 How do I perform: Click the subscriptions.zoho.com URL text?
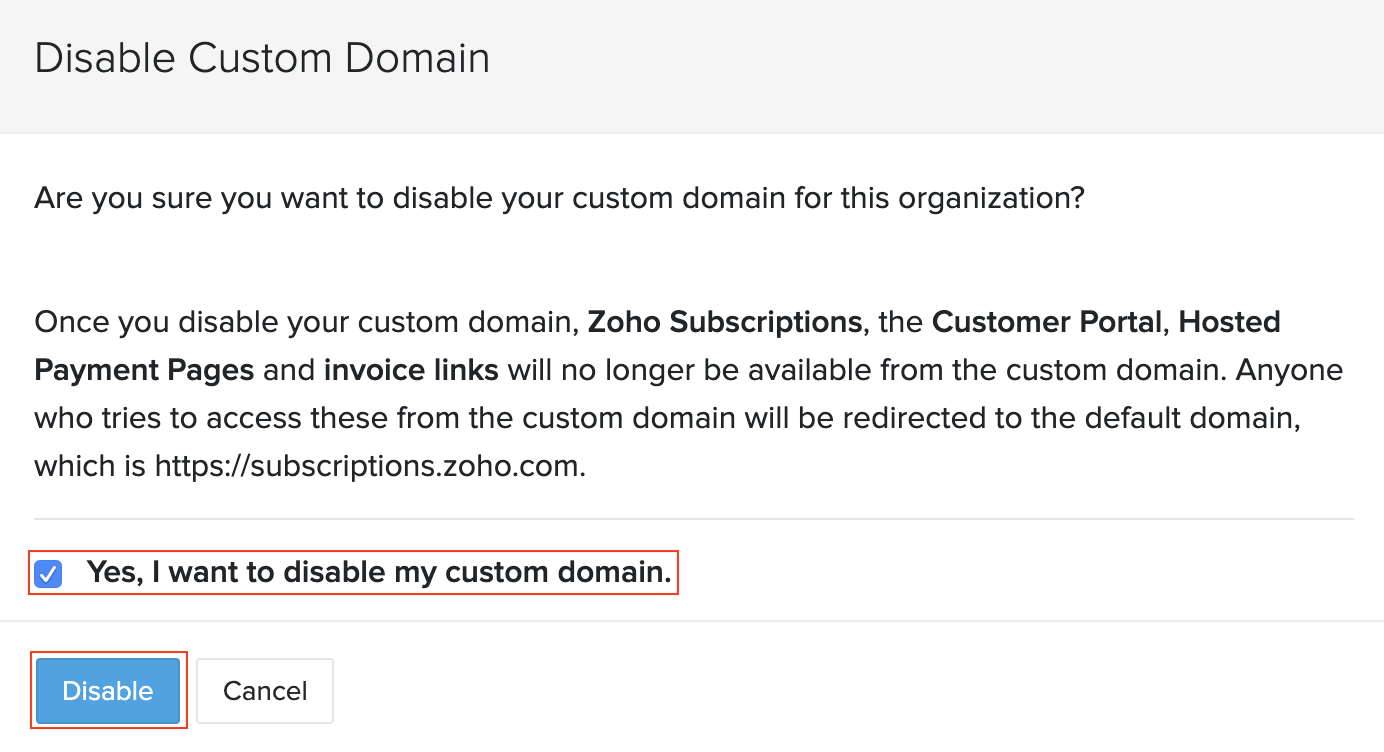(369, 466)
